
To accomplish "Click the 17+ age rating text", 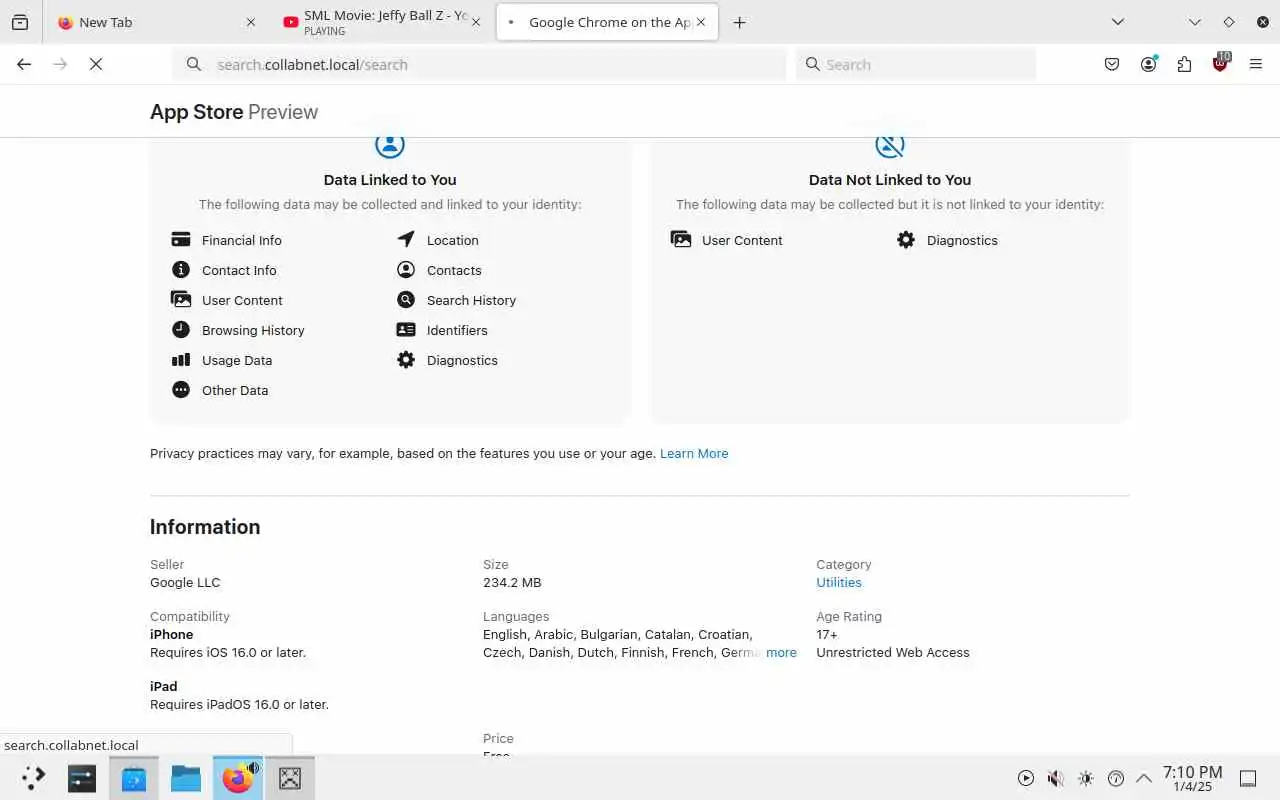I will point(827,634).
